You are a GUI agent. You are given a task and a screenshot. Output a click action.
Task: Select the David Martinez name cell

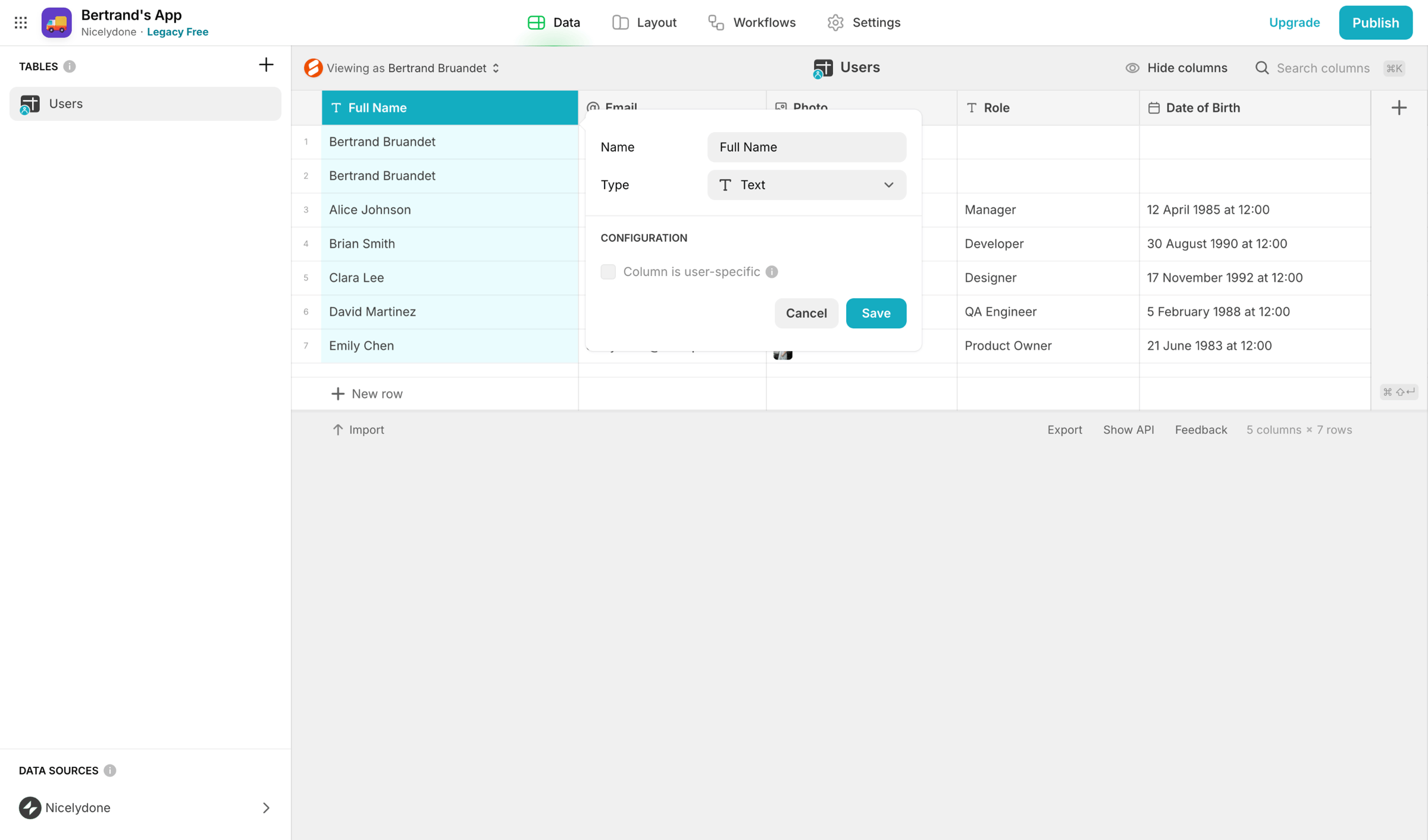tap(450, 312)
